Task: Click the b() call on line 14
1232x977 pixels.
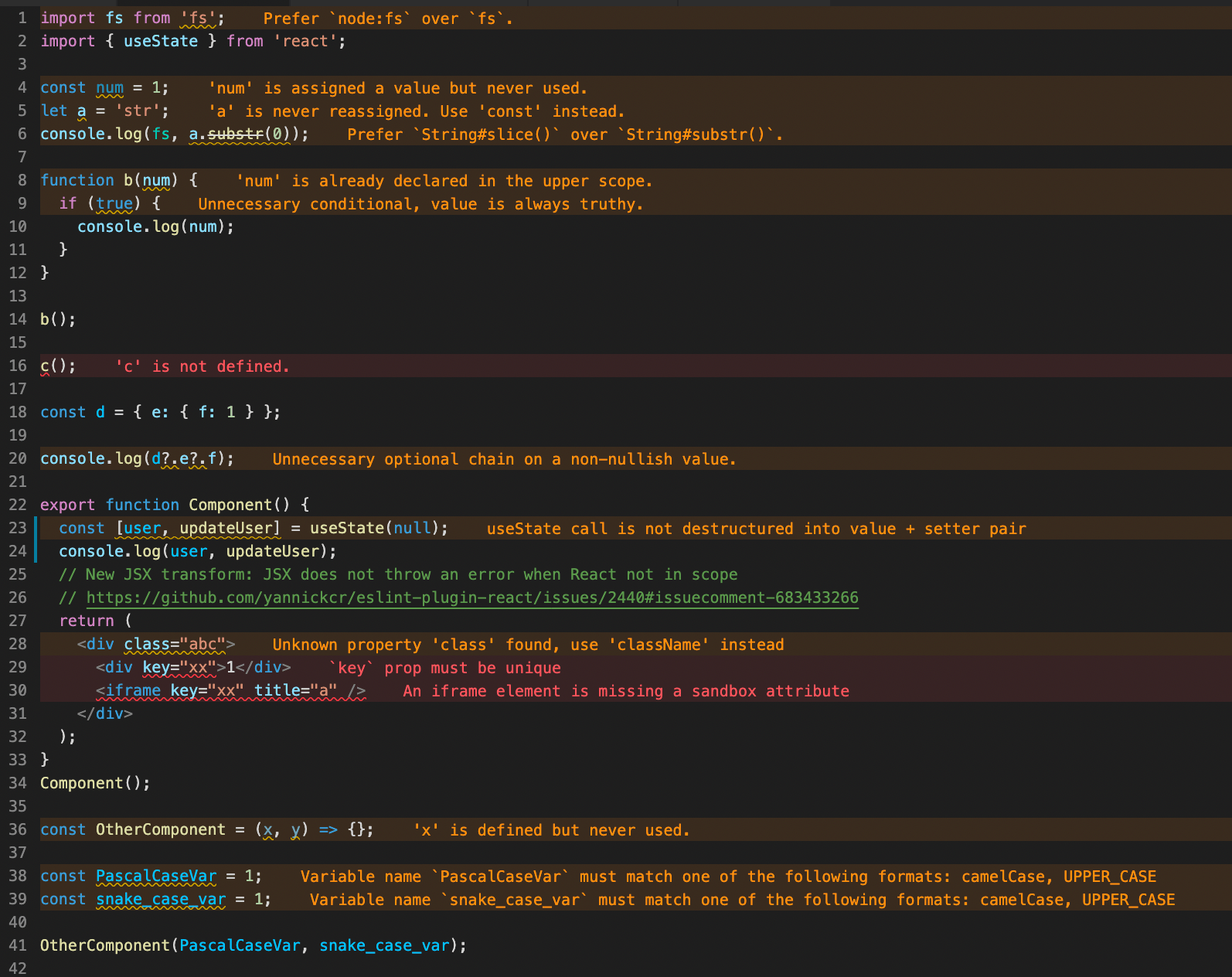Action: point(58,319)
